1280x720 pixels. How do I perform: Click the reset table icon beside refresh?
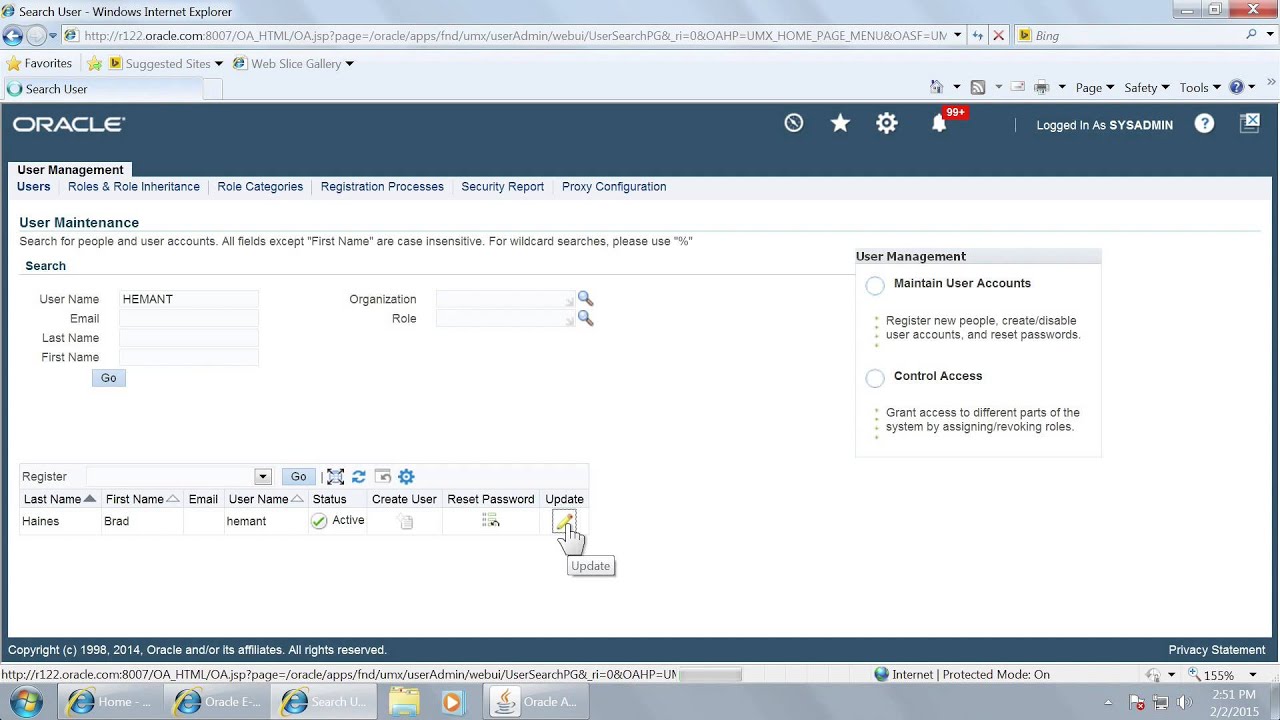pyautogui.click(x=383, y=477)
